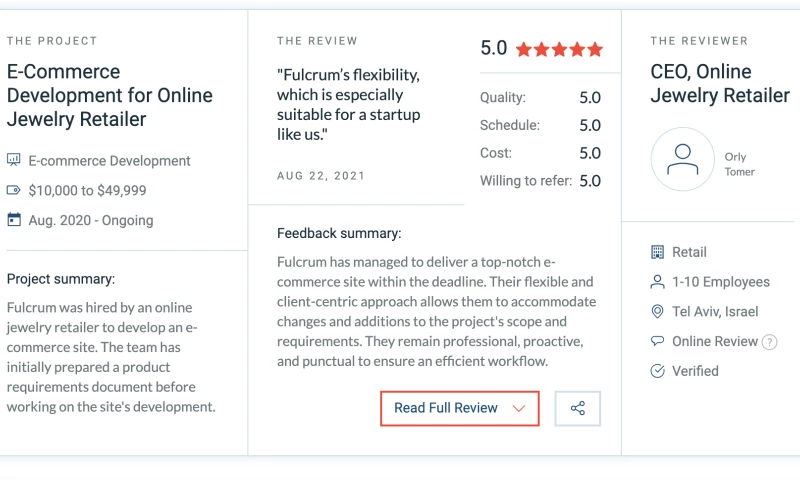Click the budget price tag icon
Screen dimensions: 800x480
tap(14, 190)
